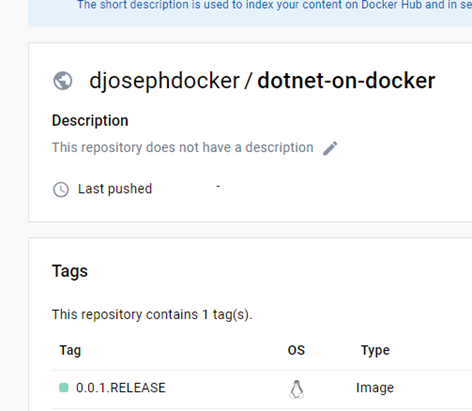The height and width of the screenshot is (411, 472).
Task: Click the placeholder text 'This repository does not have a description'
Action: click(x=183, y=148)
